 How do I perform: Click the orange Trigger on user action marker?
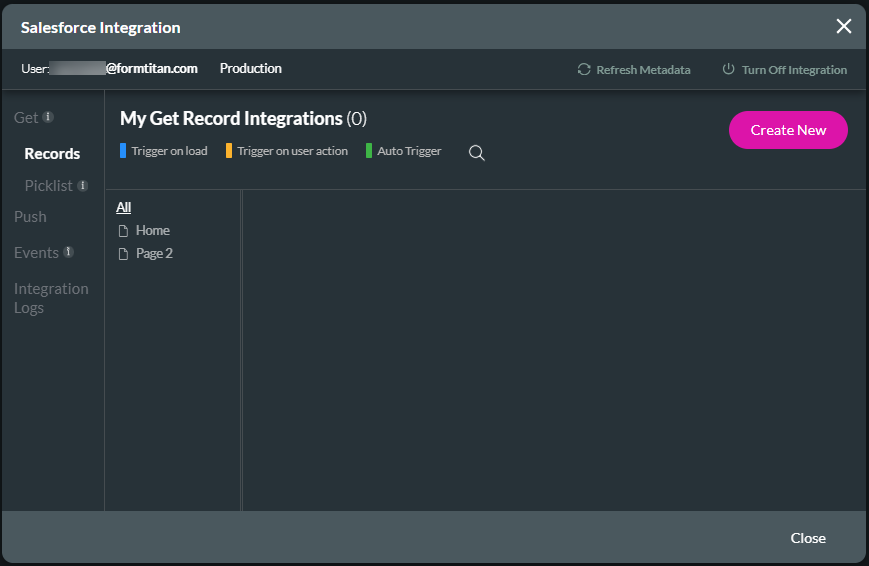click(229, 150)
